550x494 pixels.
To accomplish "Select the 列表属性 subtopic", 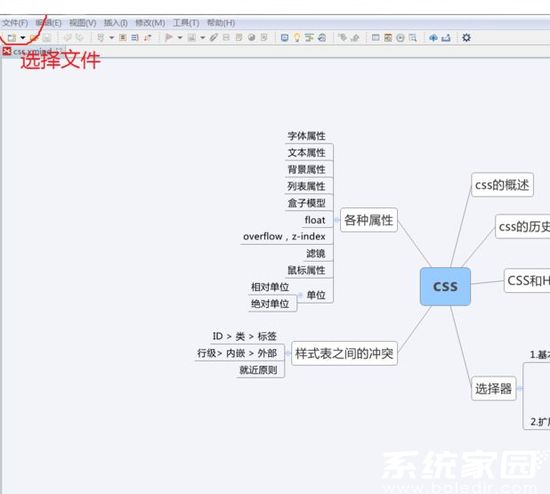I will (x=306, y=186).
